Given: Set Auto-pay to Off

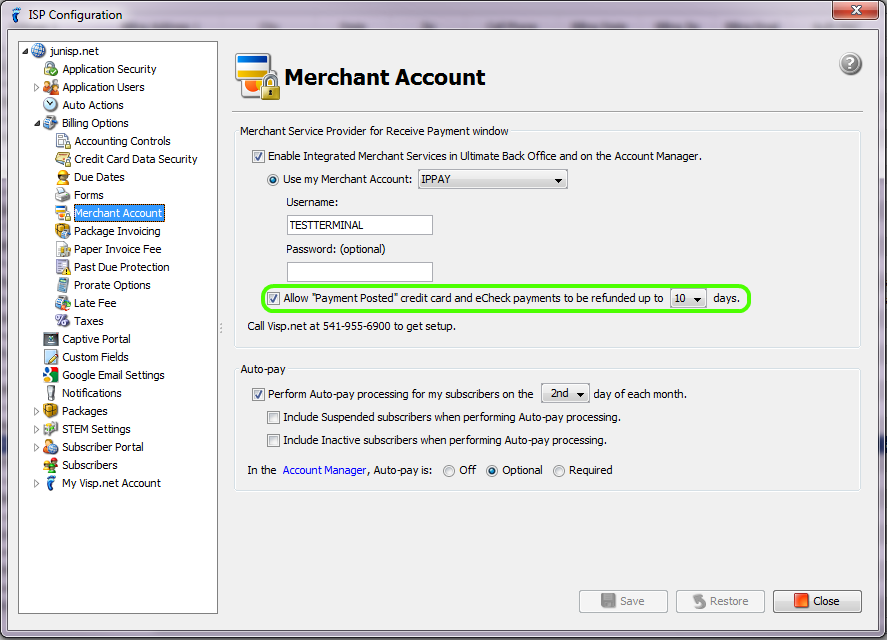Looking at the screenshot, I should tap(449, 471).
